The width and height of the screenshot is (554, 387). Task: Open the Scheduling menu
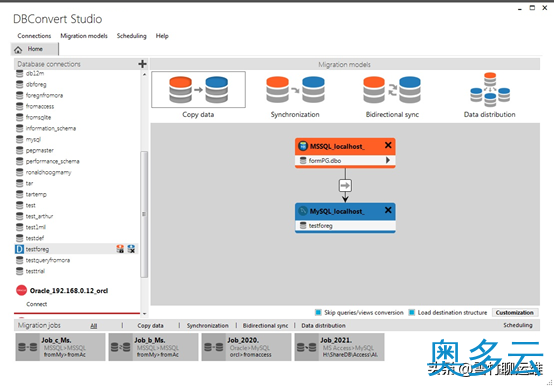click(x=131, y=36)
